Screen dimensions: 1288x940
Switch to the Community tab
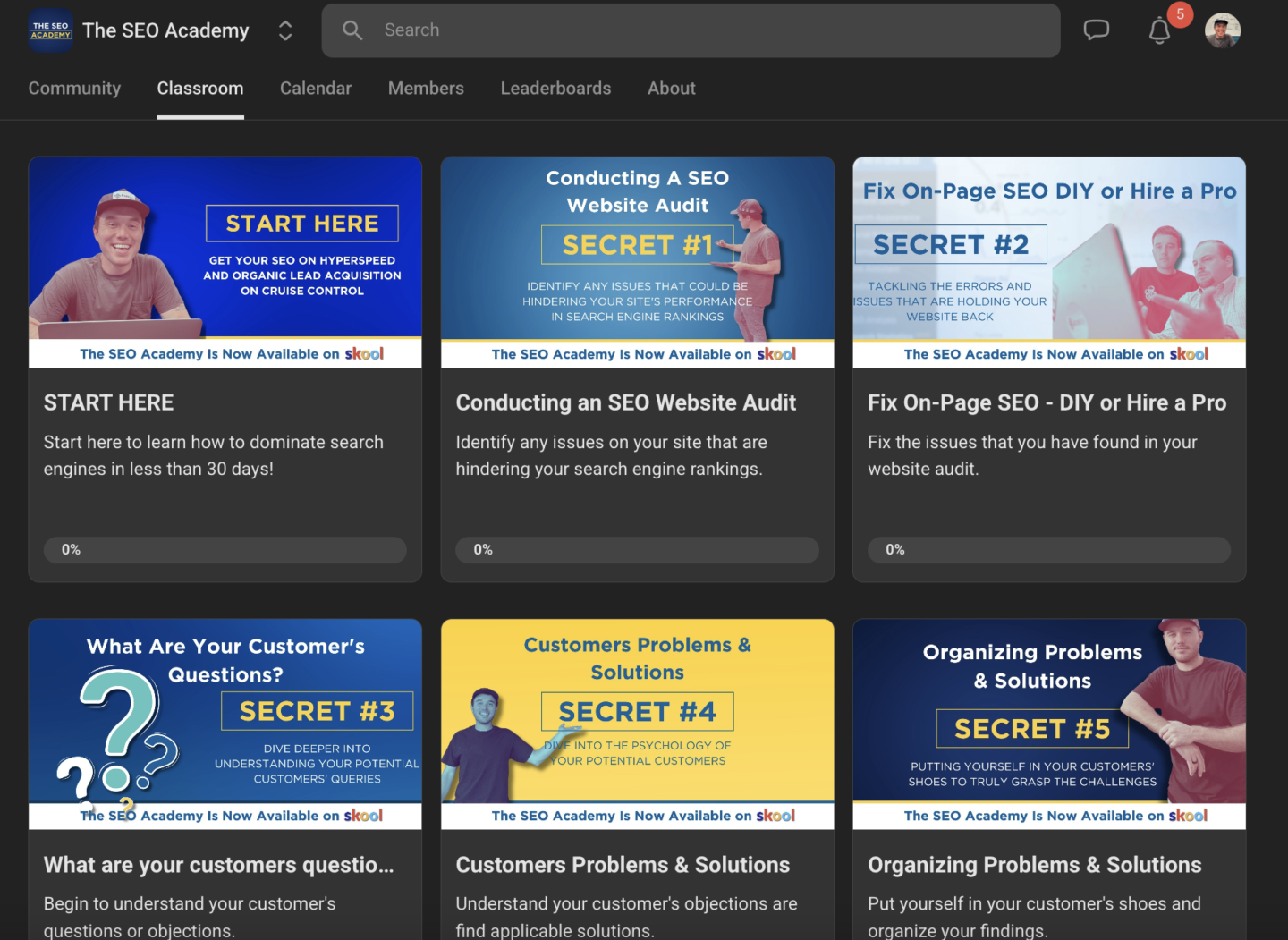click(x=74, y=89)
